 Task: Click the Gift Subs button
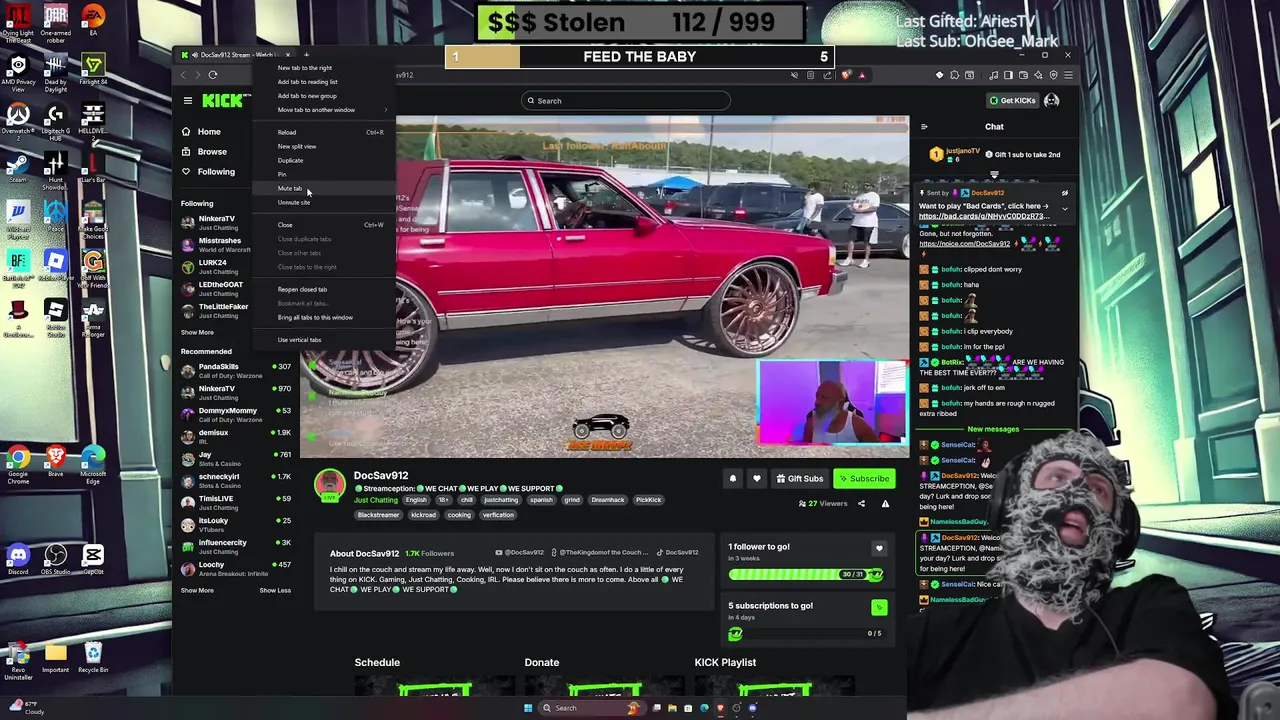[x=800, y=479]
